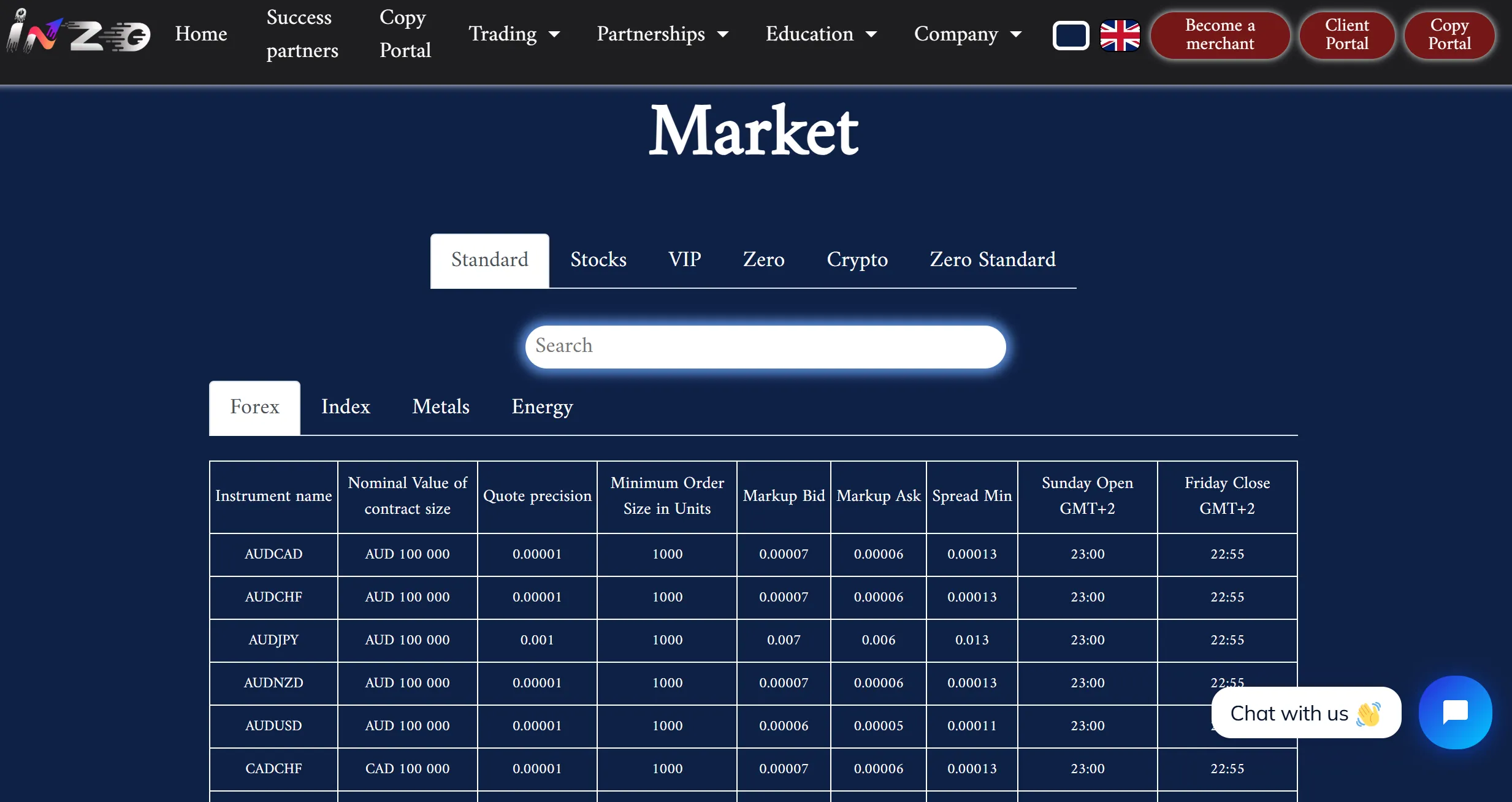Switch to the Metals category tab

pos(441,407)
